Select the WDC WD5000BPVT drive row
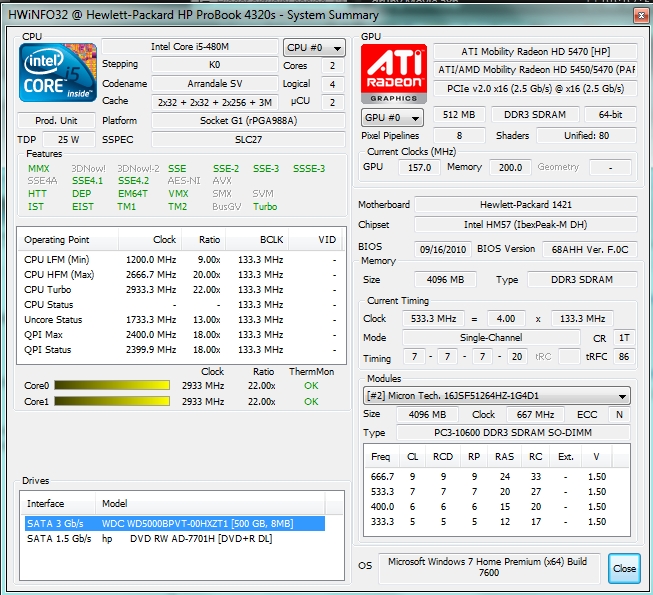 coord(175,523)
